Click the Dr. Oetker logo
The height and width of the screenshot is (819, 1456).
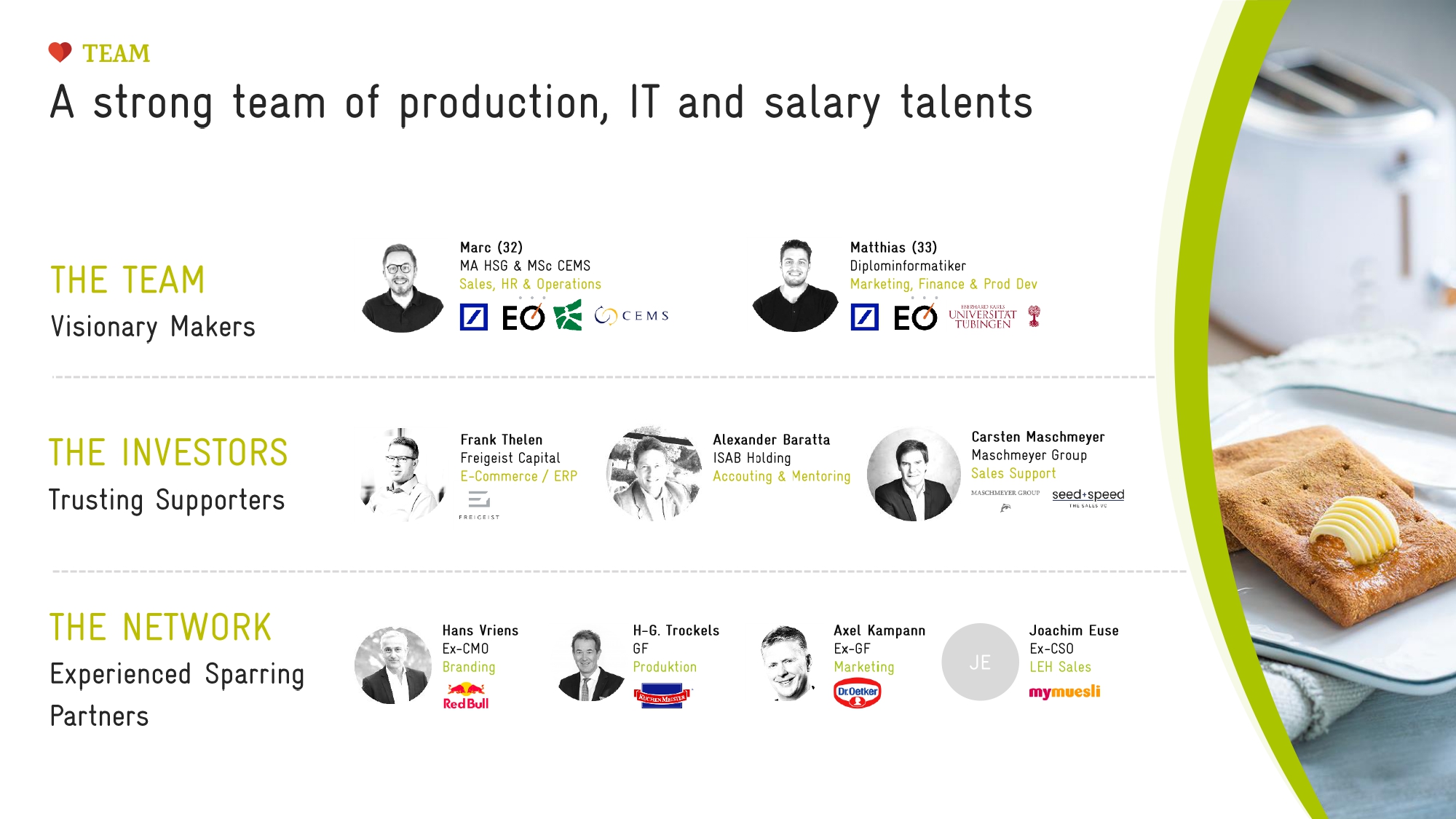(x=858, y=693)
